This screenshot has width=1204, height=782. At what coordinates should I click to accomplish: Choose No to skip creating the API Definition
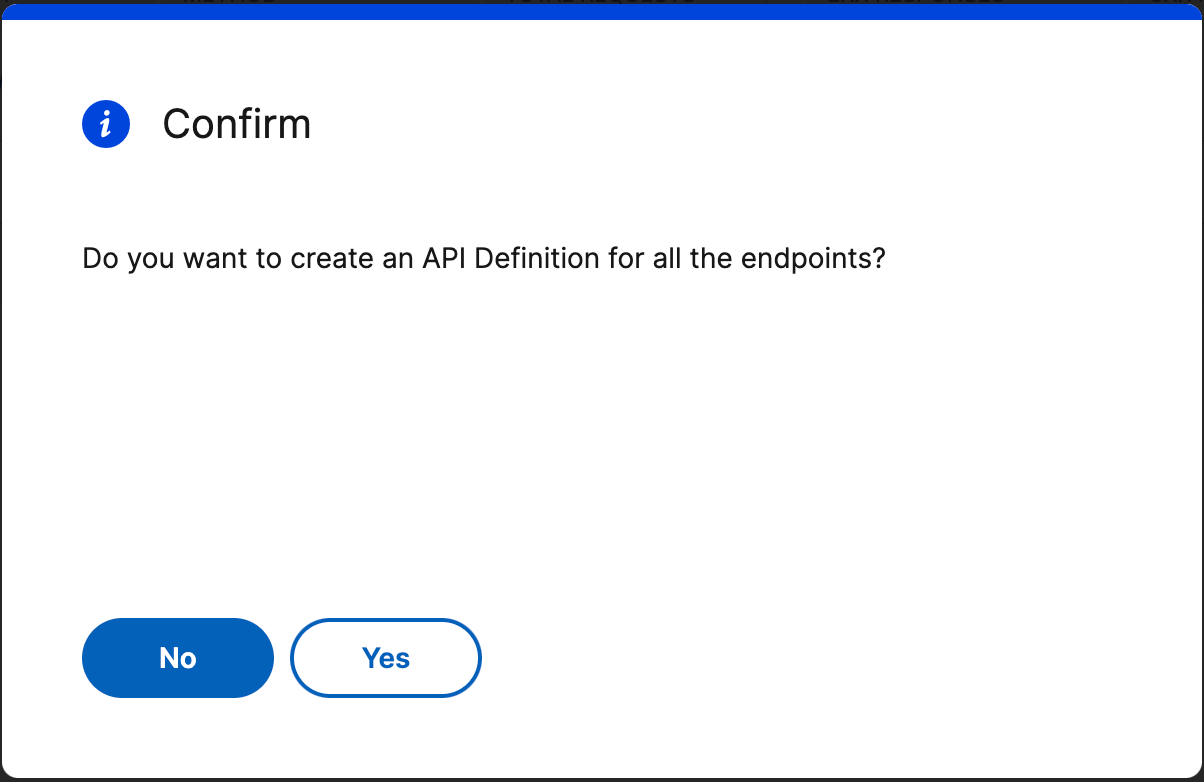(x=177, y=657)
